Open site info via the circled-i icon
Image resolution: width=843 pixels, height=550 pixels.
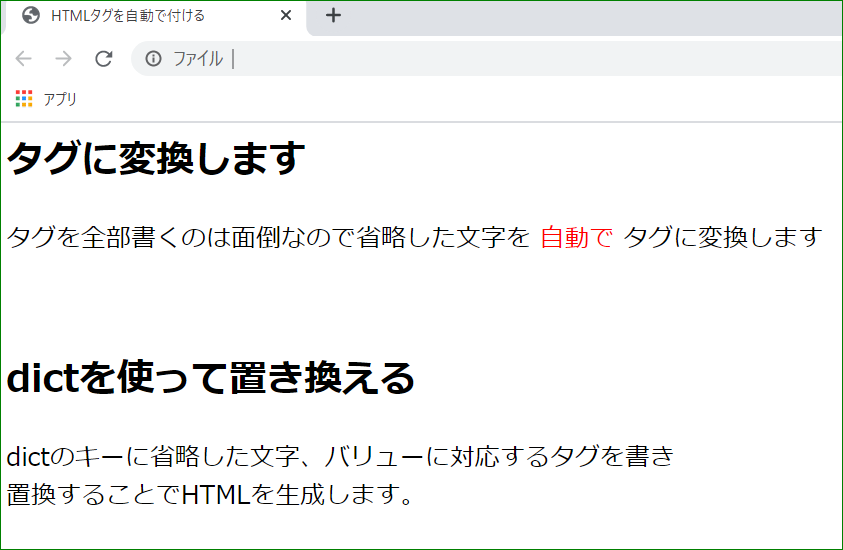153,59
